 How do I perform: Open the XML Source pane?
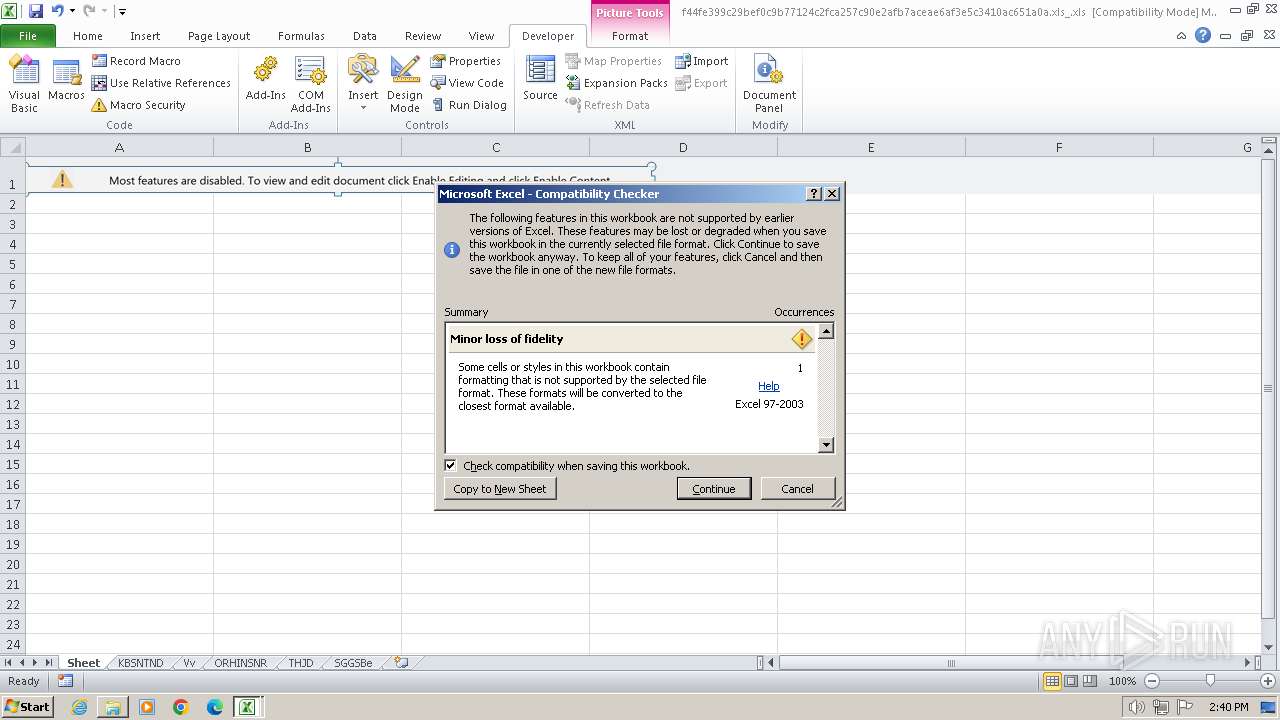(540, 80)
